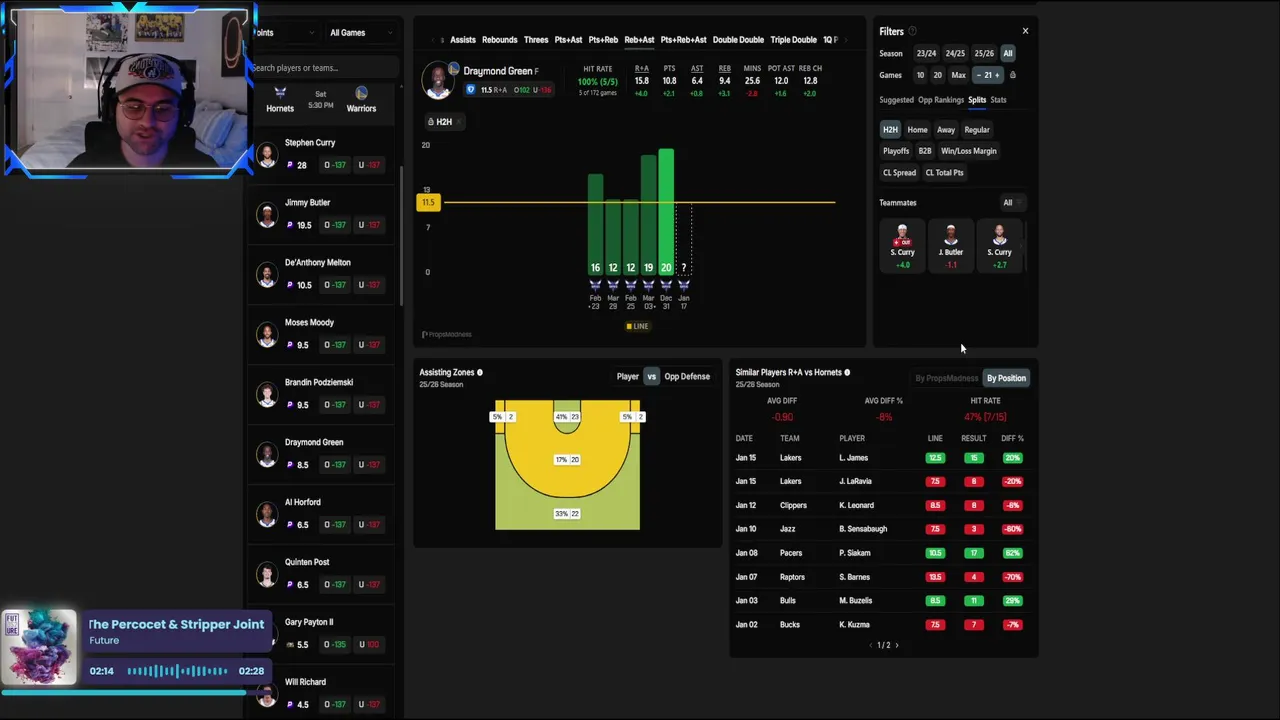Toggle the LINE legend on chart
Screen dimensions: 1280x720
637,326
